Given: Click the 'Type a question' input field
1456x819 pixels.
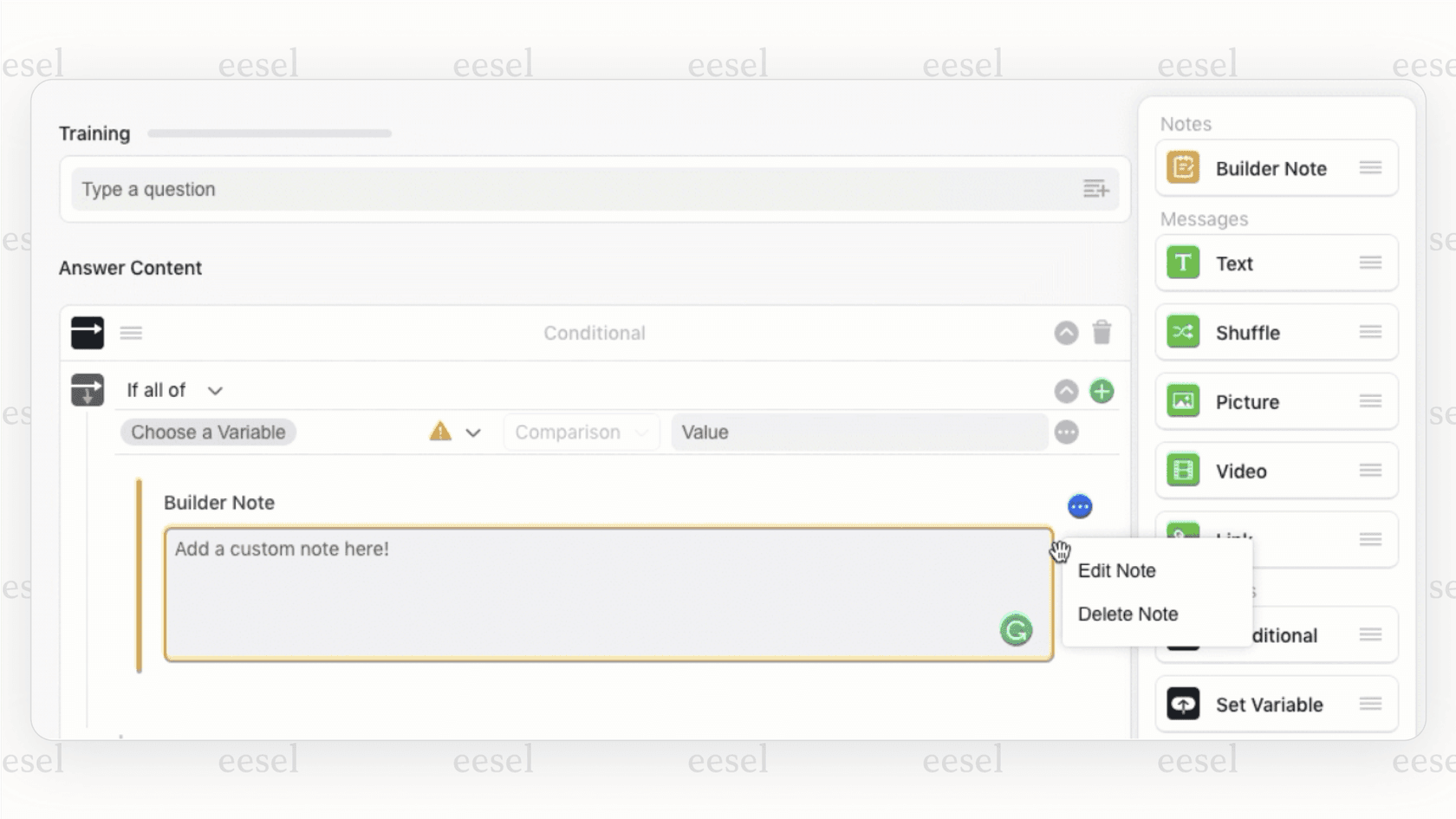Looking at the screenshot, I should pyautogui.click(x=572, y=189).
